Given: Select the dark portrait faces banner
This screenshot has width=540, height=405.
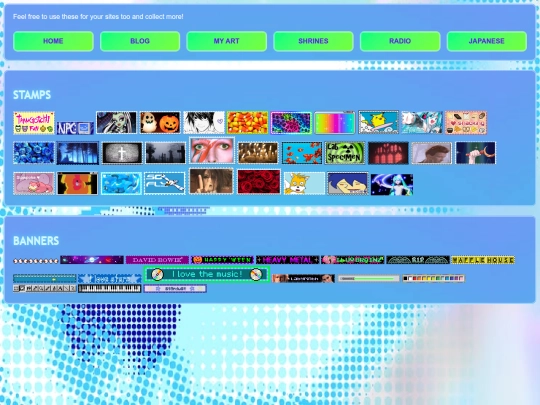Looking at the screenshot, I should [x=303, y=278].
